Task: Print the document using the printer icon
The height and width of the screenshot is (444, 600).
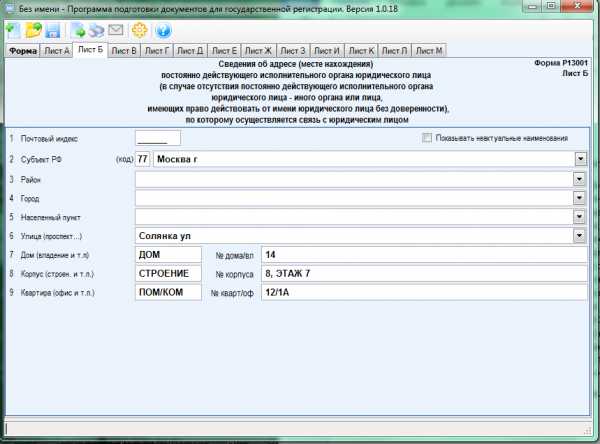Action: (96, 31)
